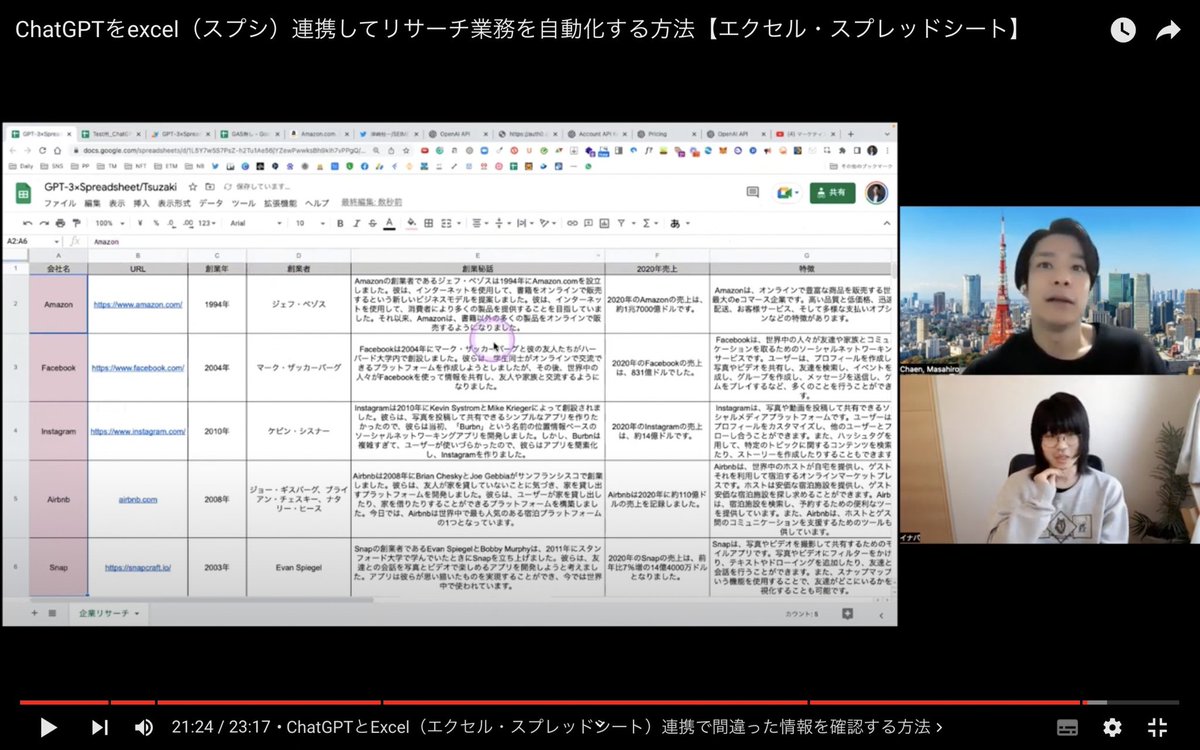Open the chapter title link in player
Viewport: 1200px width, 750px height.
[614, 727]
